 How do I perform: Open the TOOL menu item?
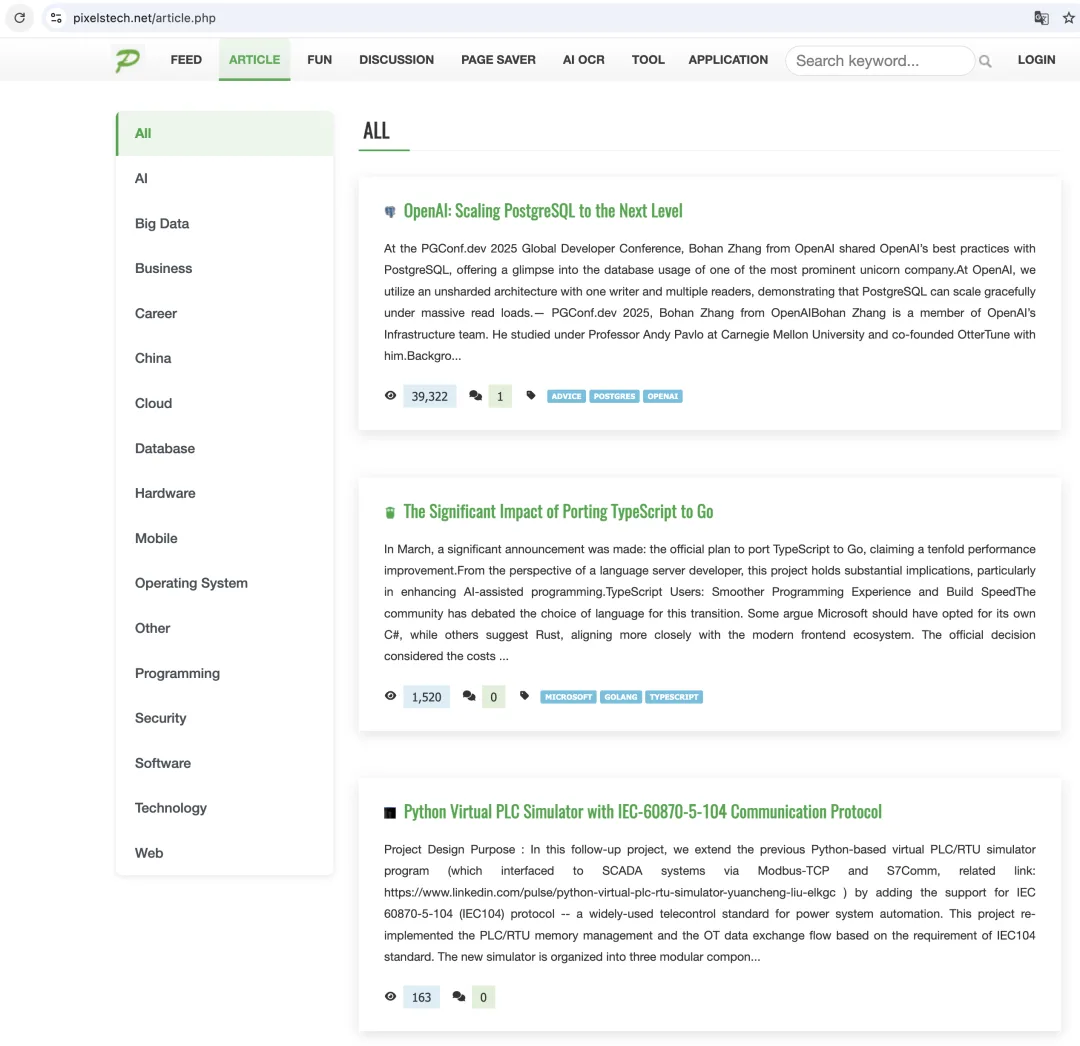648,60
